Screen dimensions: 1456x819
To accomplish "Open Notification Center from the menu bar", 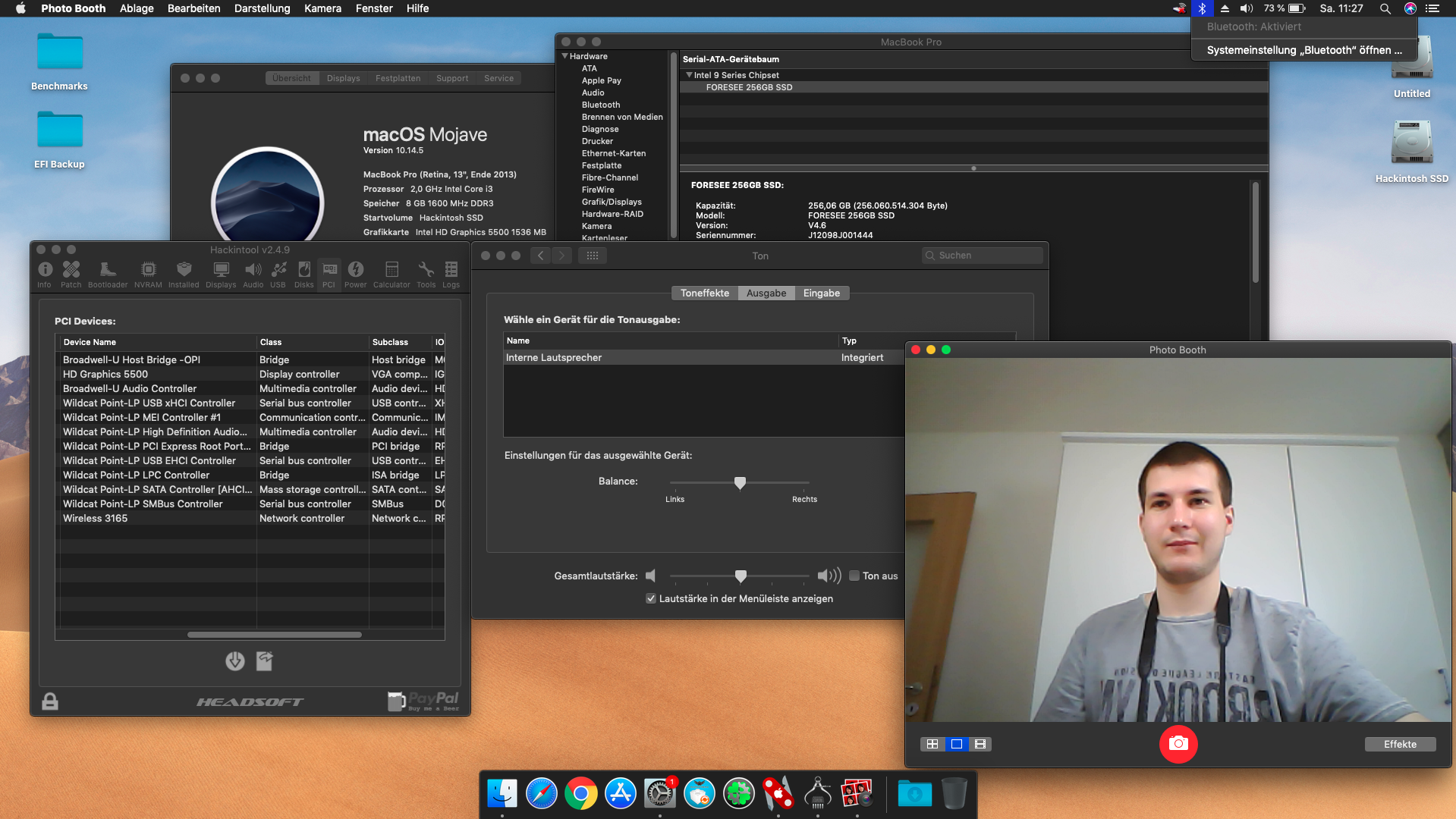I will (x=1432, y=8).
